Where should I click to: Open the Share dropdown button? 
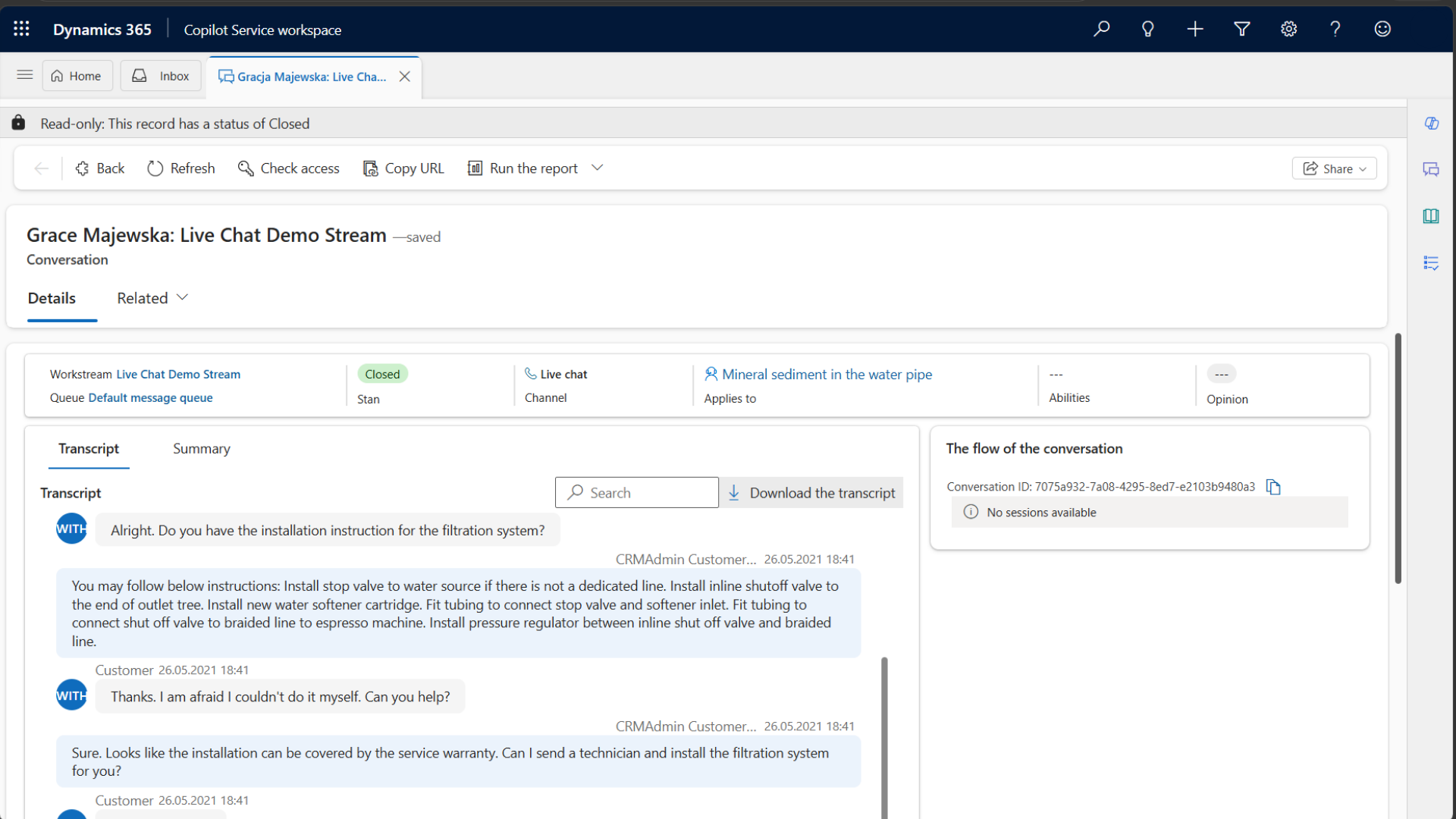1335,168
